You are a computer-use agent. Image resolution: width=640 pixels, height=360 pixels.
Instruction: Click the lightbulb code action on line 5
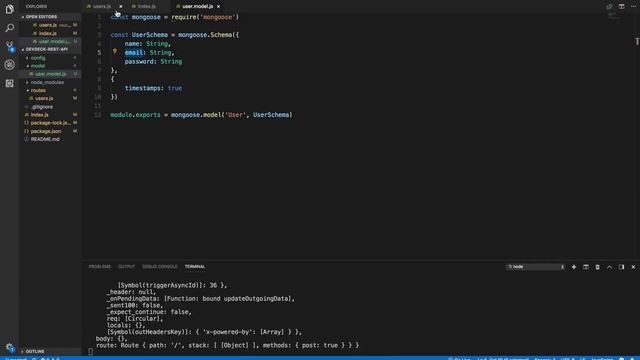tap(115, 51)
